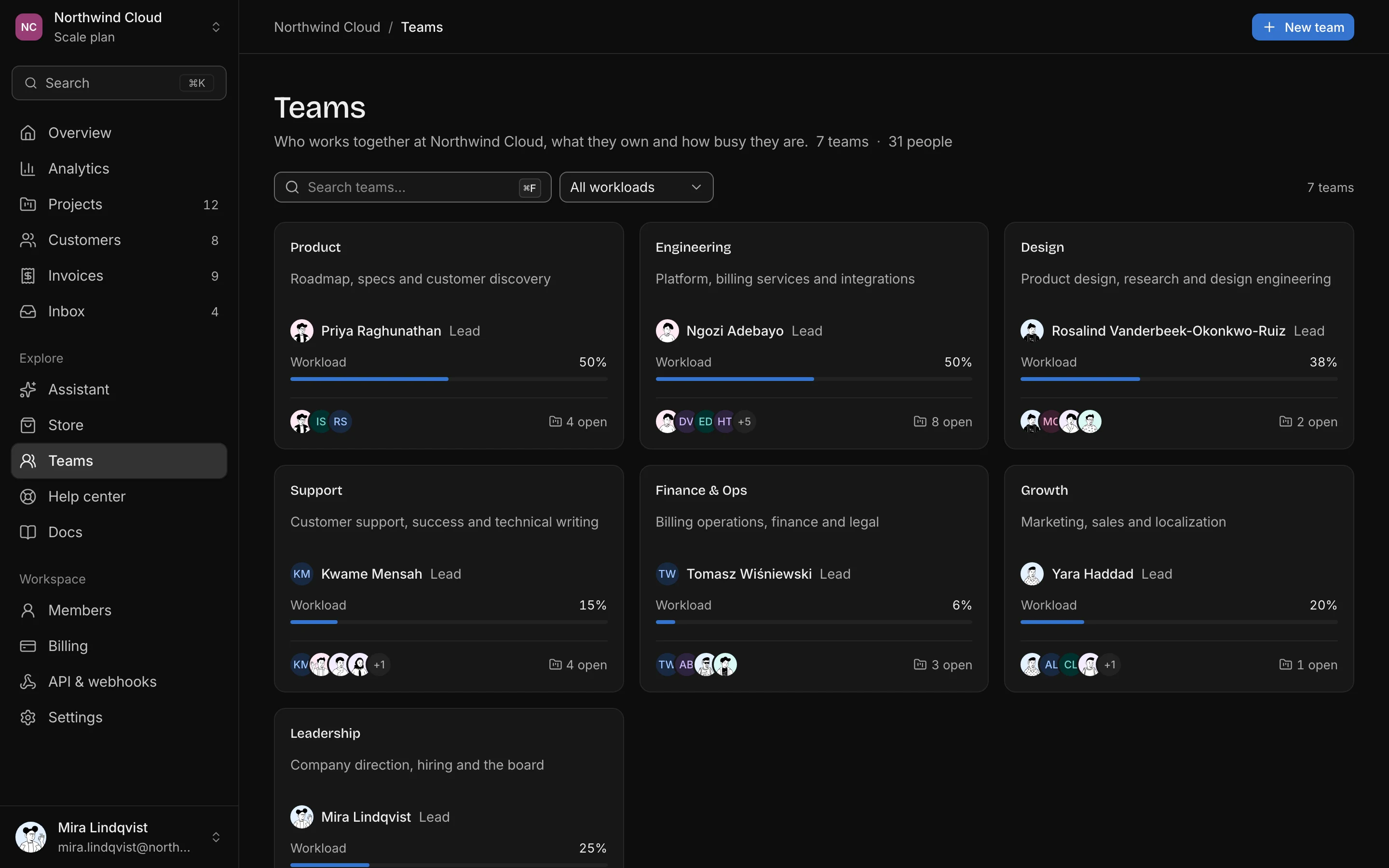Click the Kwame Mensah KM lead avatar
The image size is (1389, 868).
tap(302, 573)
